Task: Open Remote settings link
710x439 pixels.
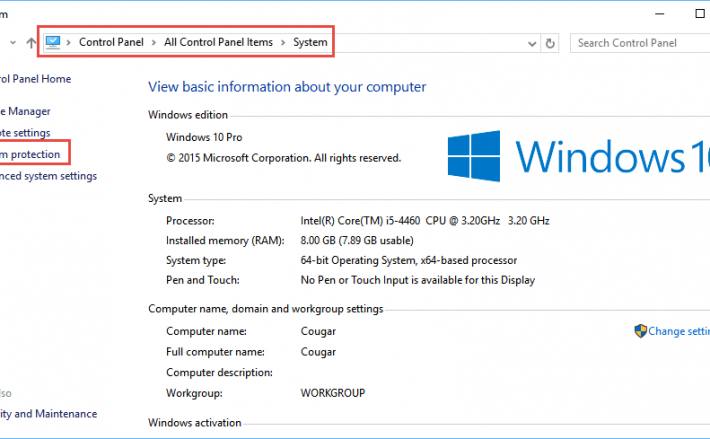Action: [x=25, y=133]
